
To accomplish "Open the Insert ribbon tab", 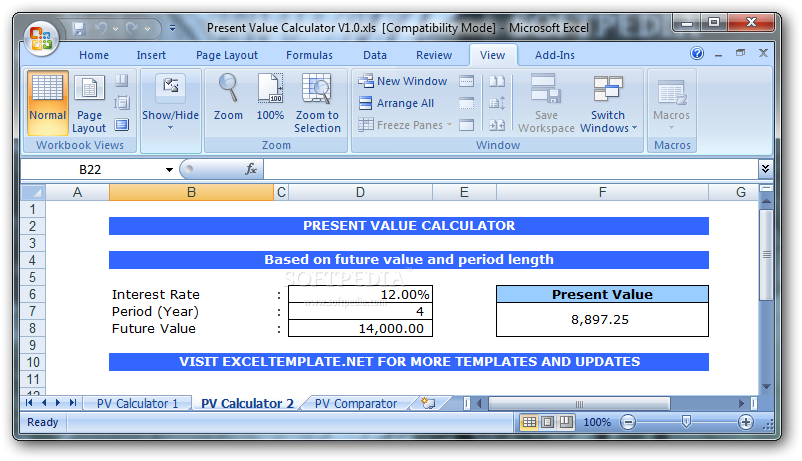I will (151, 55).
